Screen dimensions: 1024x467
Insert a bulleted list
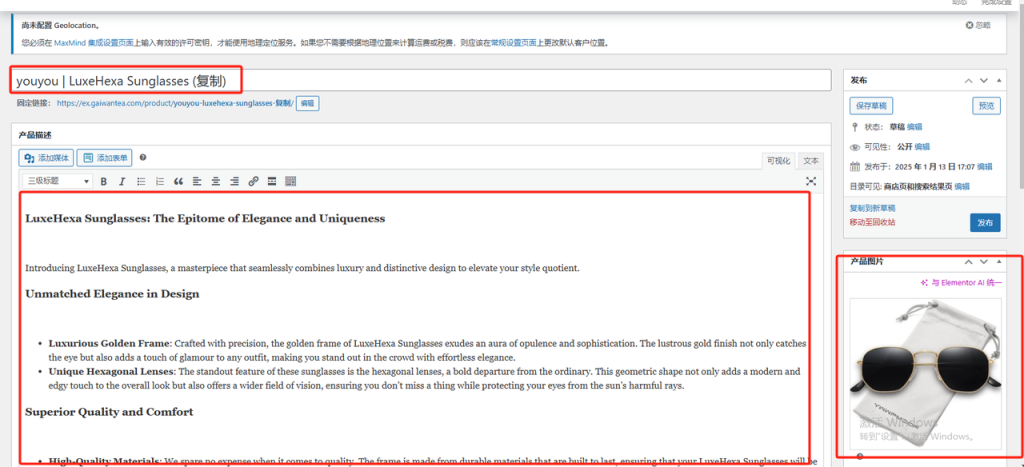pos(140,181)
